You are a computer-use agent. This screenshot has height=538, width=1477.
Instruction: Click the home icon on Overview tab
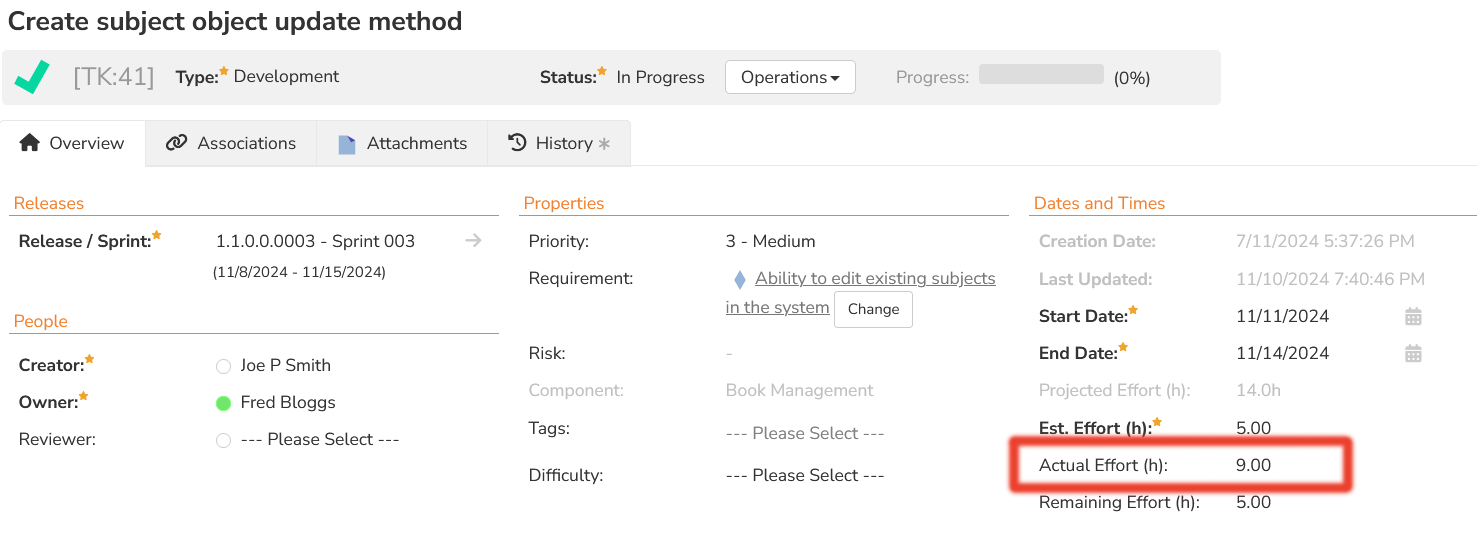30,143
